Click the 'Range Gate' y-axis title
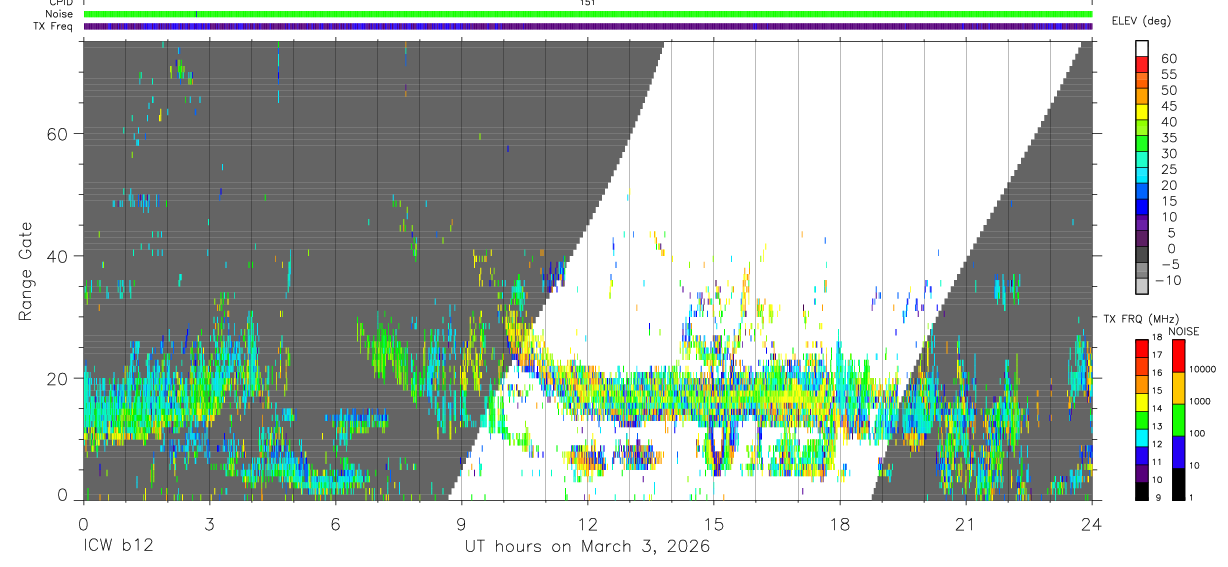The height and width of the screenshot is (567, 1228). 26,270
